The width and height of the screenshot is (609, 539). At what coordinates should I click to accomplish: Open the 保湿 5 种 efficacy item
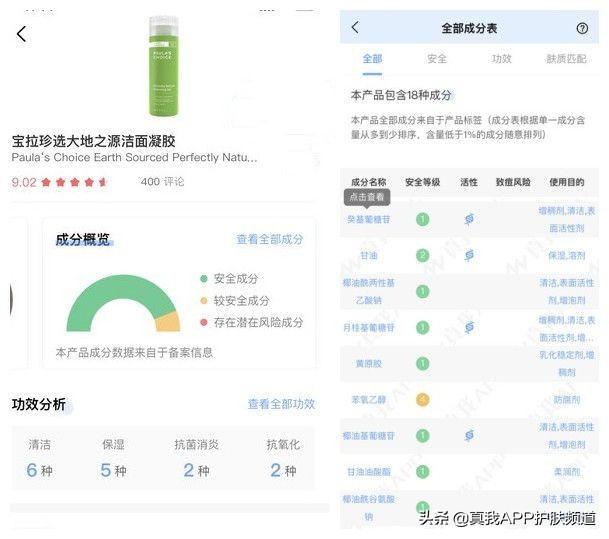point(113,458)
